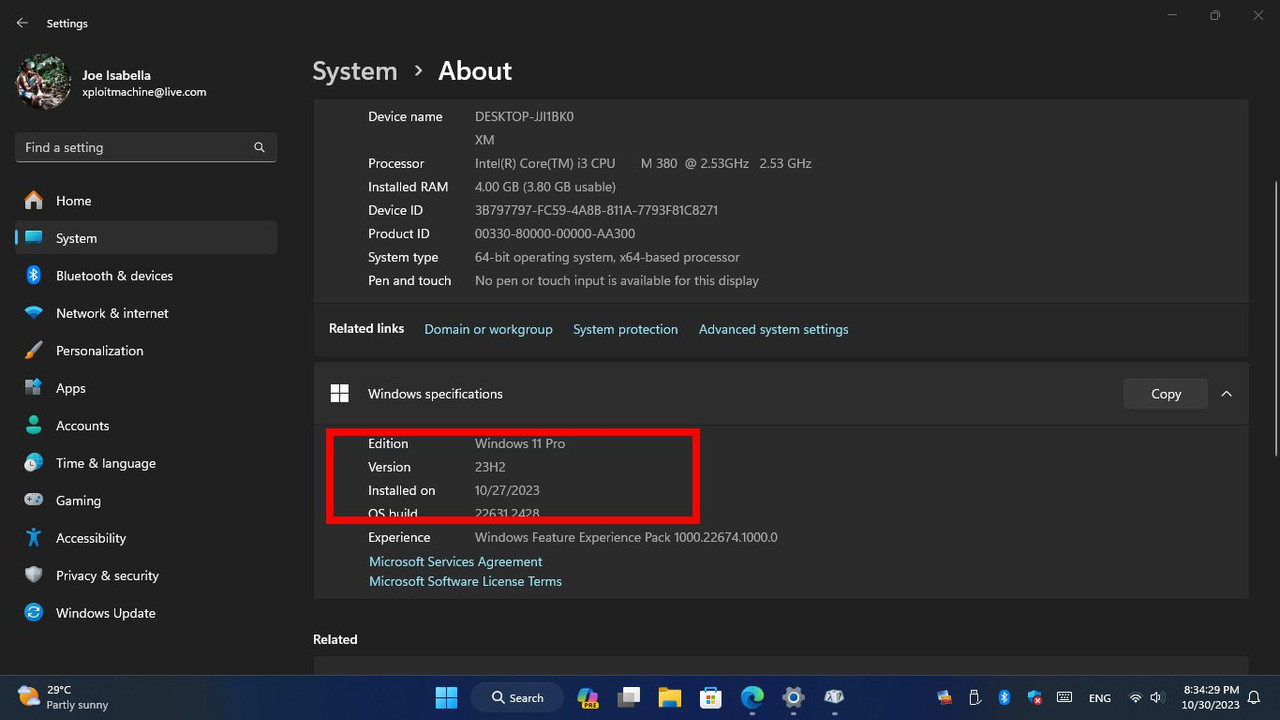Open the System protection link

[x=625, y=329]
